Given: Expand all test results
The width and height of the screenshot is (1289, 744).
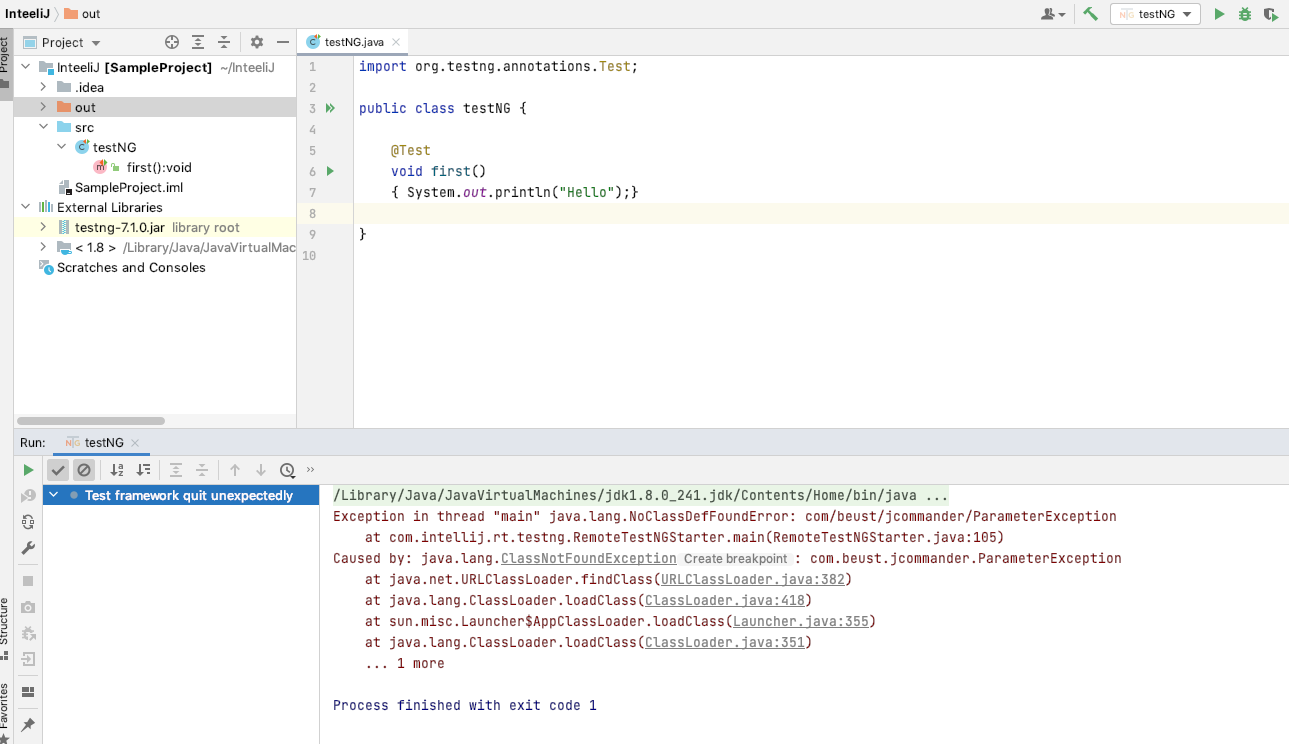Looking at the screenshot, I should tap(176, 470).
